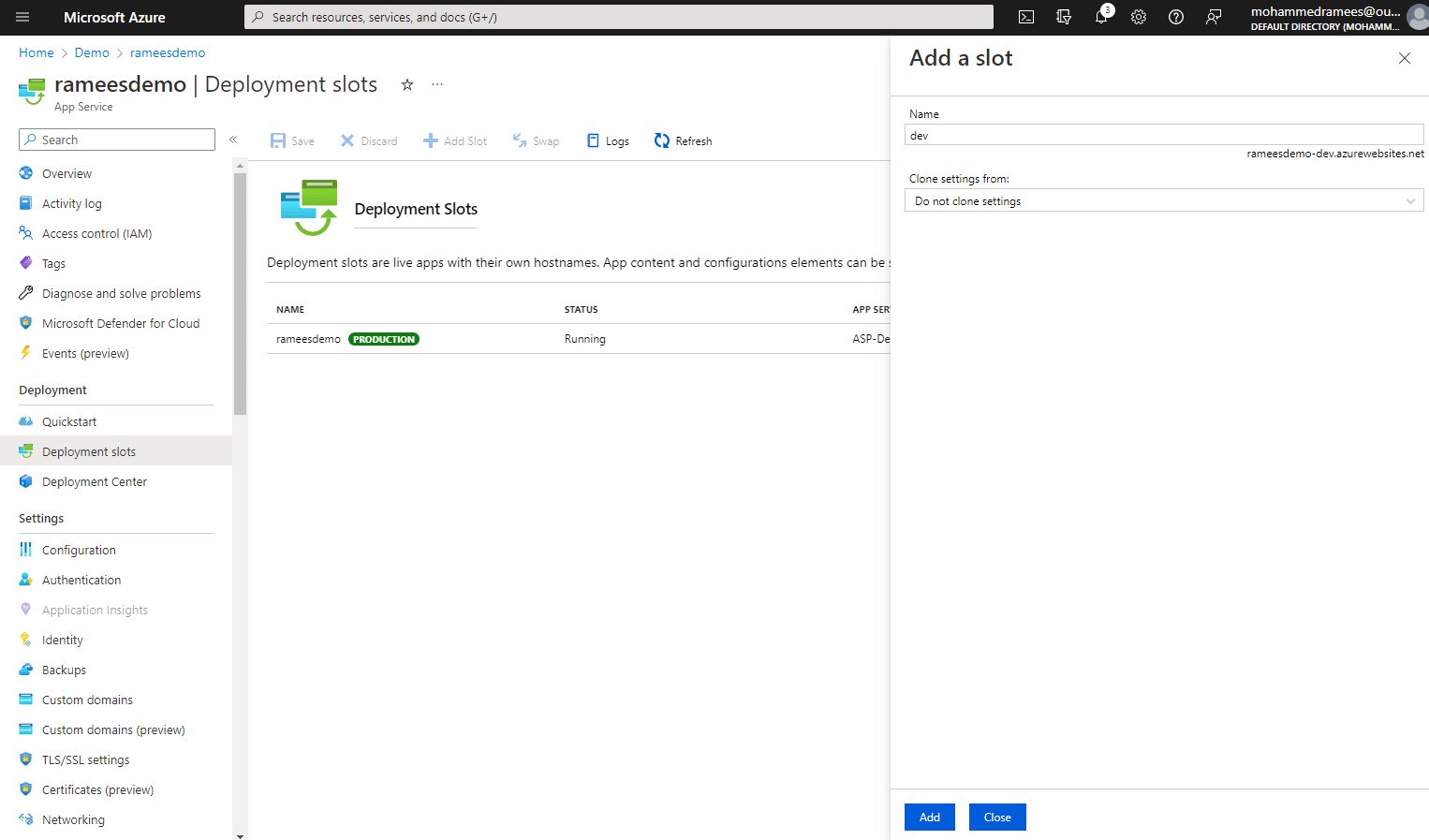Click the Close button in the slot panel
1429x840 pixels.
click(997, 817)
